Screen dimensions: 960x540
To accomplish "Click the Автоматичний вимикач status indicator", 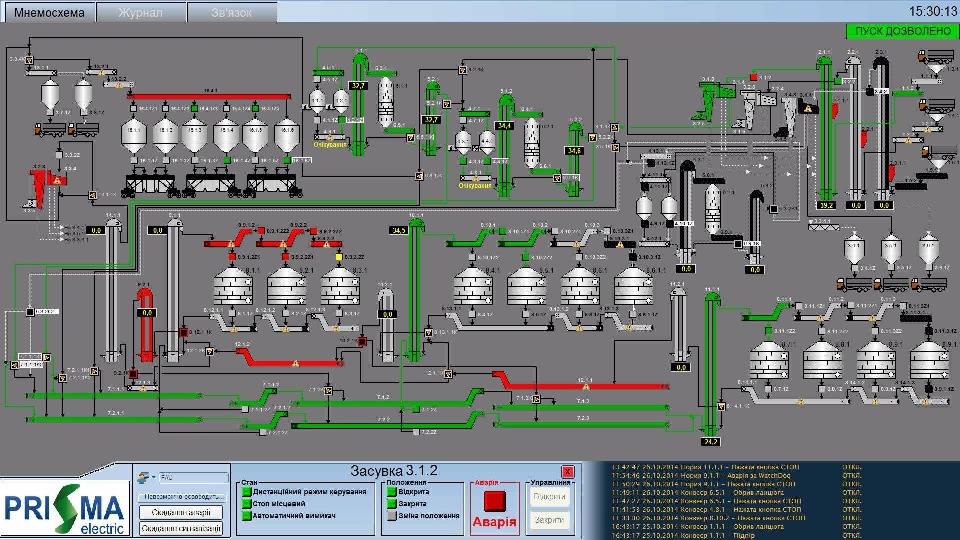I will tap(247, 516).
